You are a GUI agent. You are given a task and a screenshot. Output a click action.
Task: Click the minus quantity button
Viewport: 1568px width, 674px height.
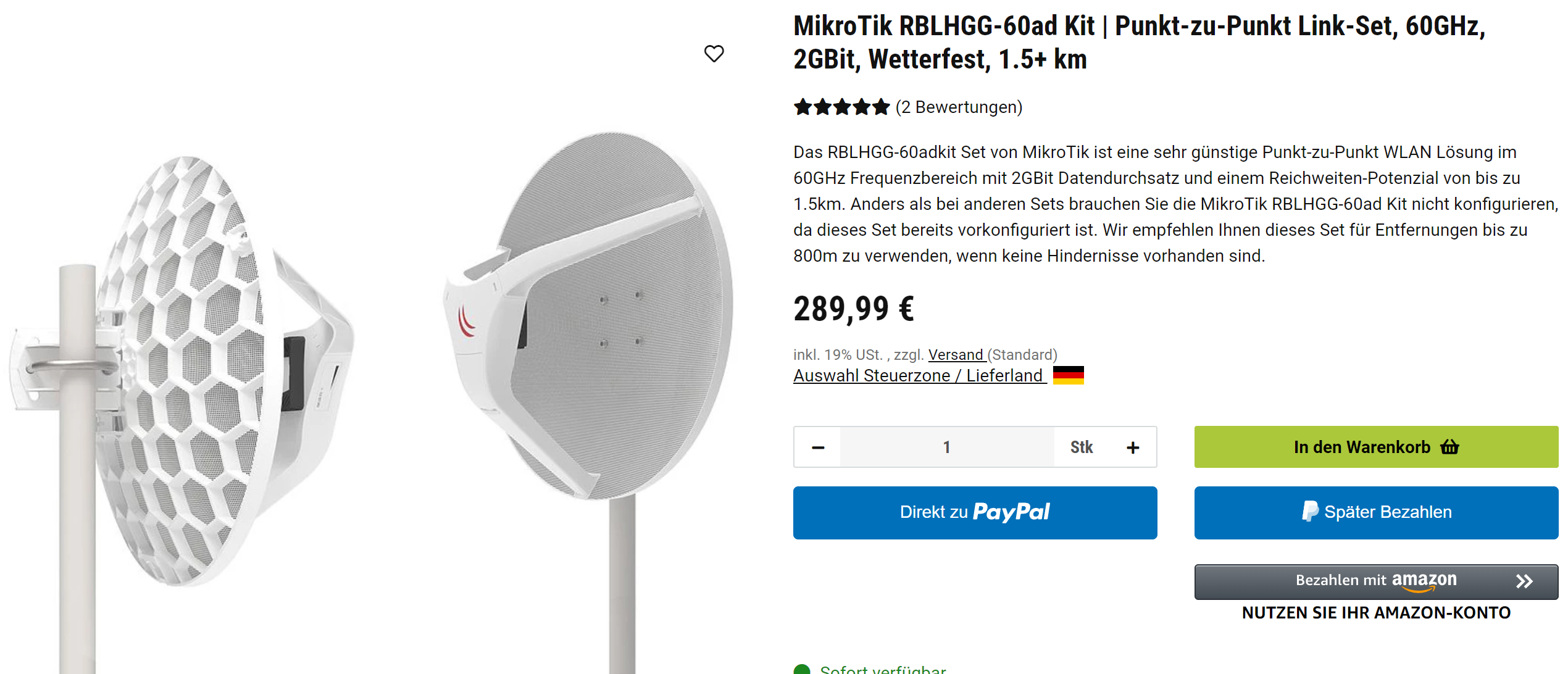tap(818, 447)
